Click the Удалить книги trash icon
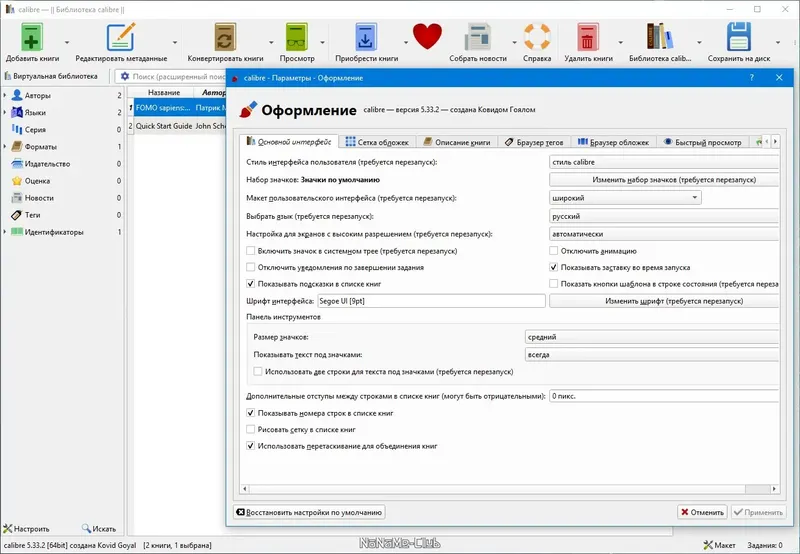The image size is (800, 554). (x=588, y=37)
